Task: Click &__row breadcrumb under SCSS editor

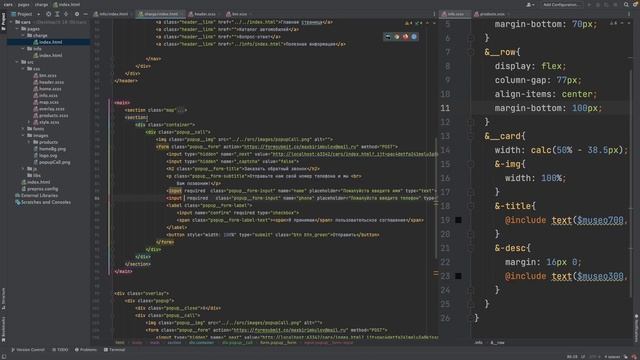Action: (497, 342)
